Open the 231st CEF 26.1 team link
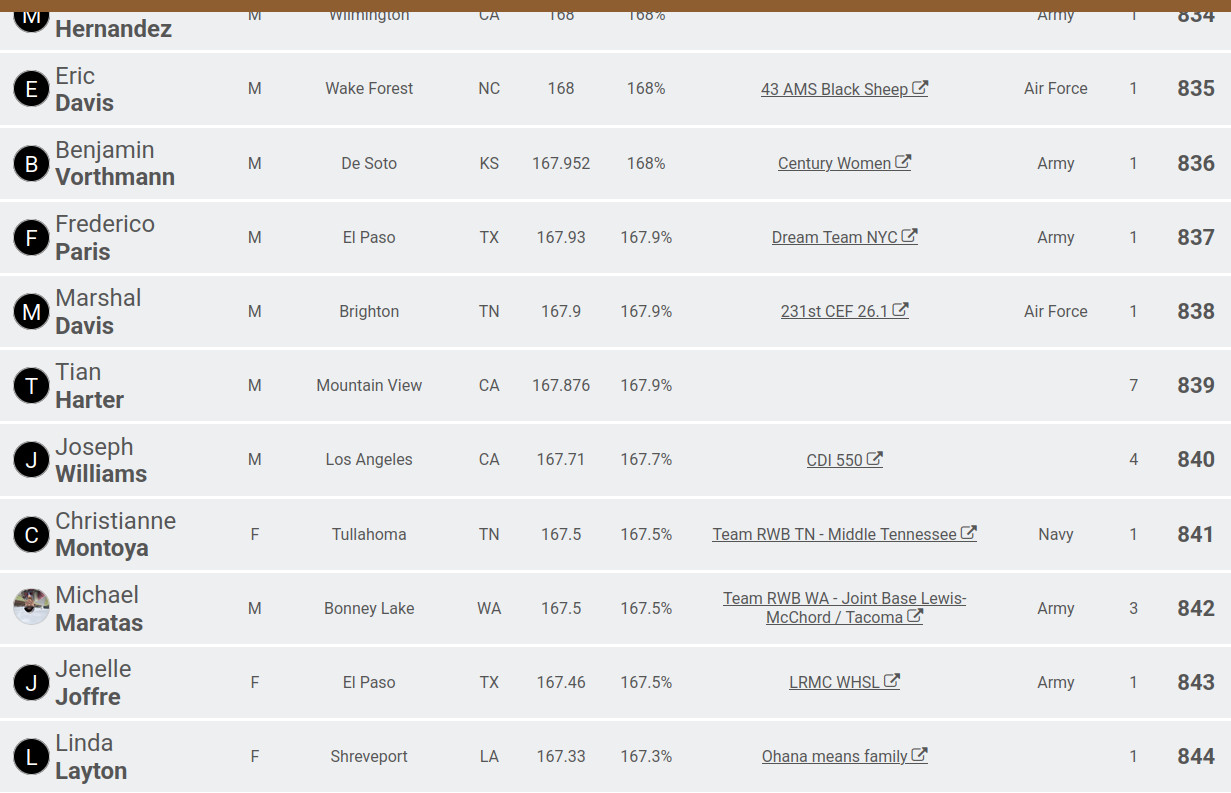The width and height of the screenshot is (1231, 793). point(834,312)
